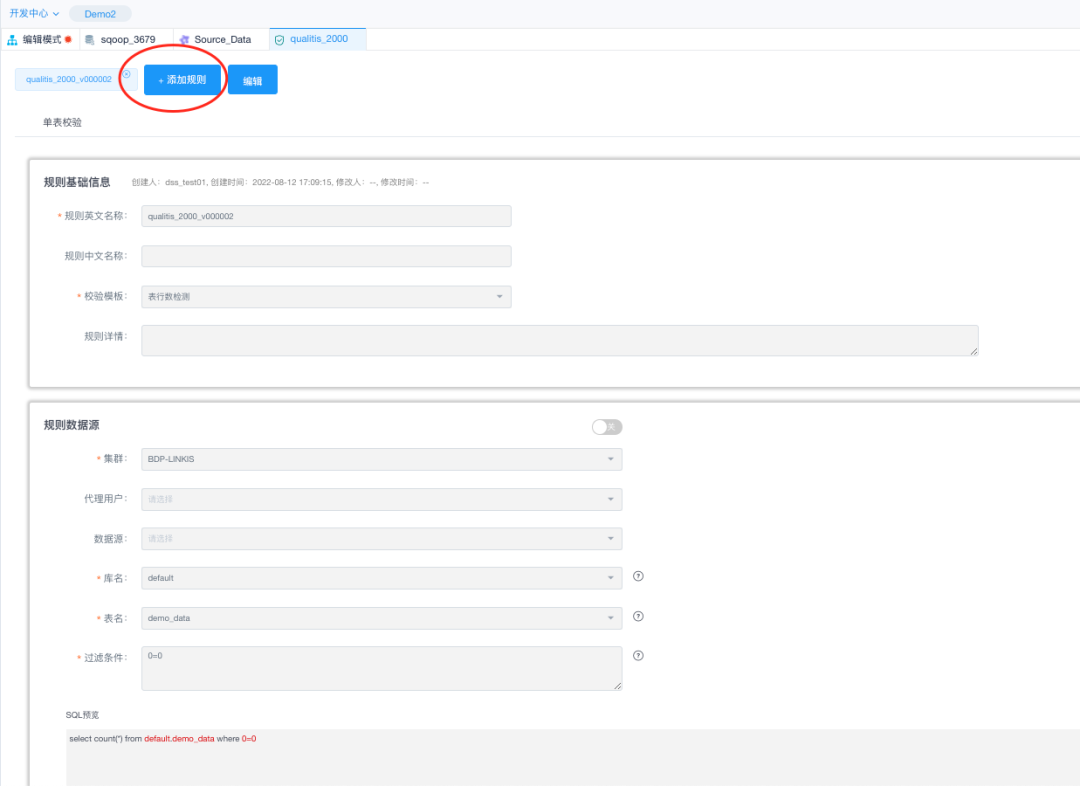Click the 编辑模式 workflow icon
Screen dimensions: 1080x786
pyautogui.click(x=12, y=40)
